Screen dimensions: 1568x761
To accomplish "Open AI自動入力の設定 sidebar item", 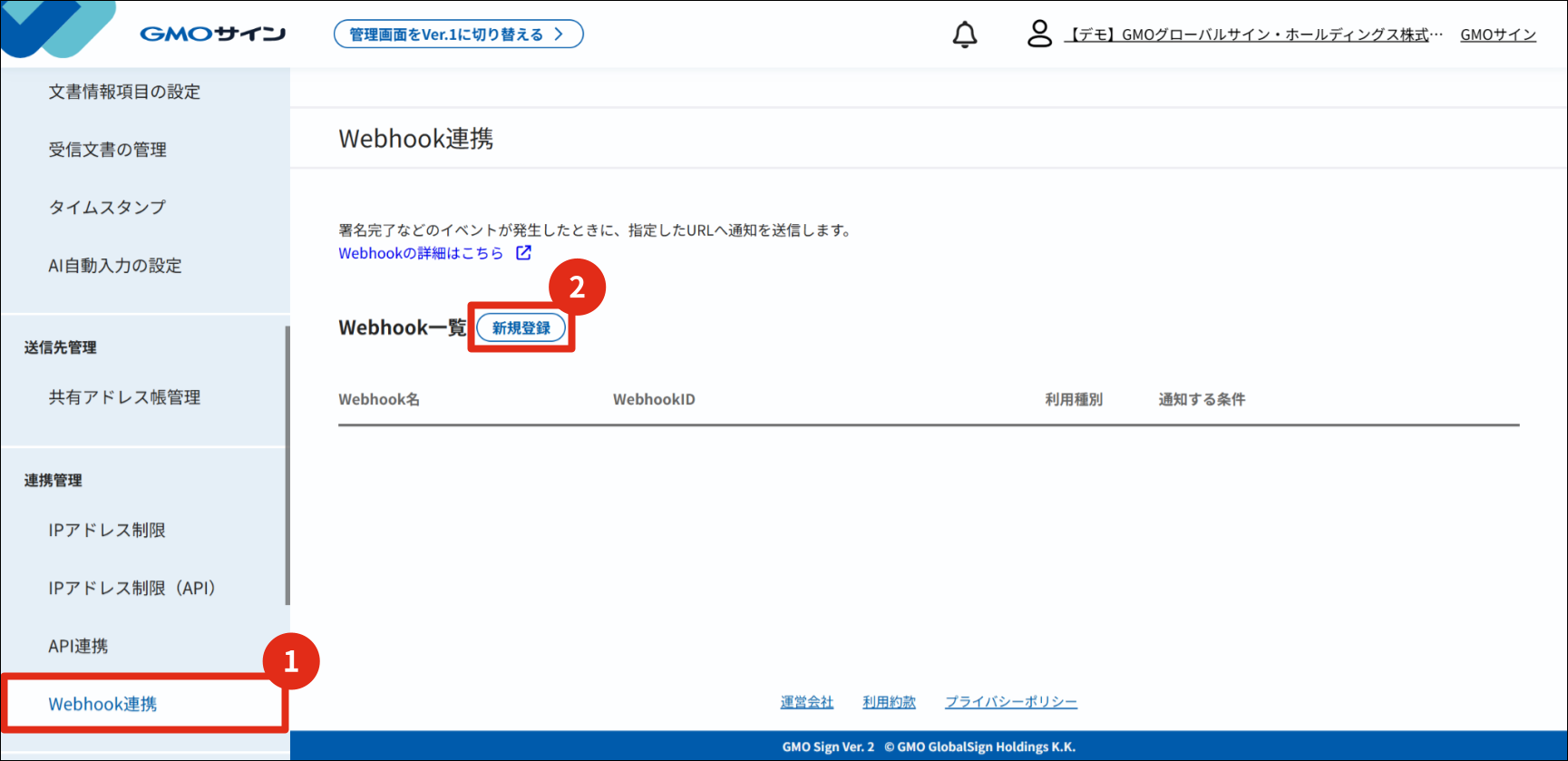I will click(115, 266).
